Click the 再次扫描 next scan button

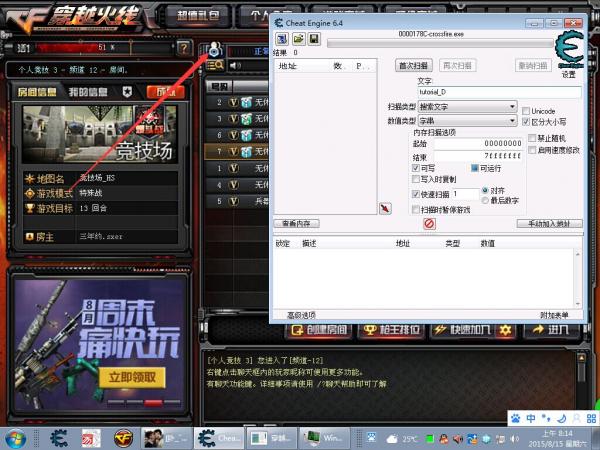457,65
